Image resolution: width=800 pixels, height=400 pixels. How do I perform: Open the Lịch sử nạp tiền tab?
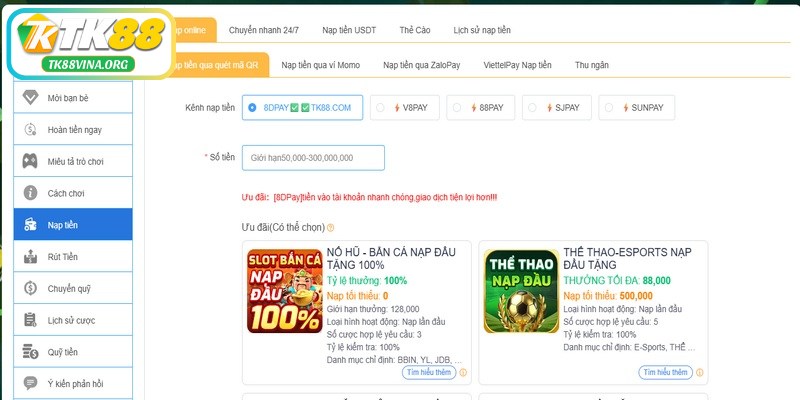tap(482, 30)
